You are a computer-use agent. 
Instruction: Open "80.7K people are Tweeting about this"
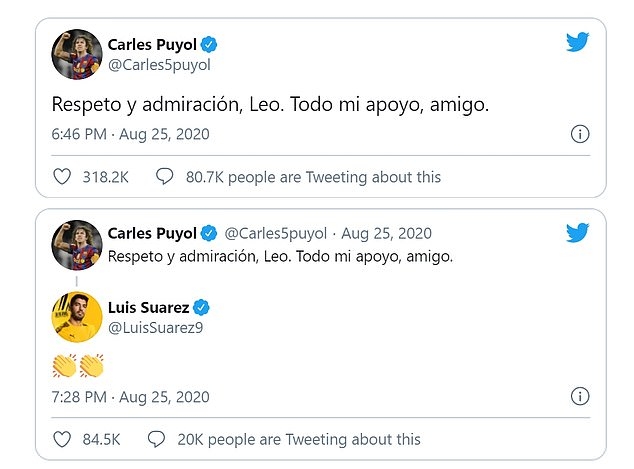[x=313, y=177]
